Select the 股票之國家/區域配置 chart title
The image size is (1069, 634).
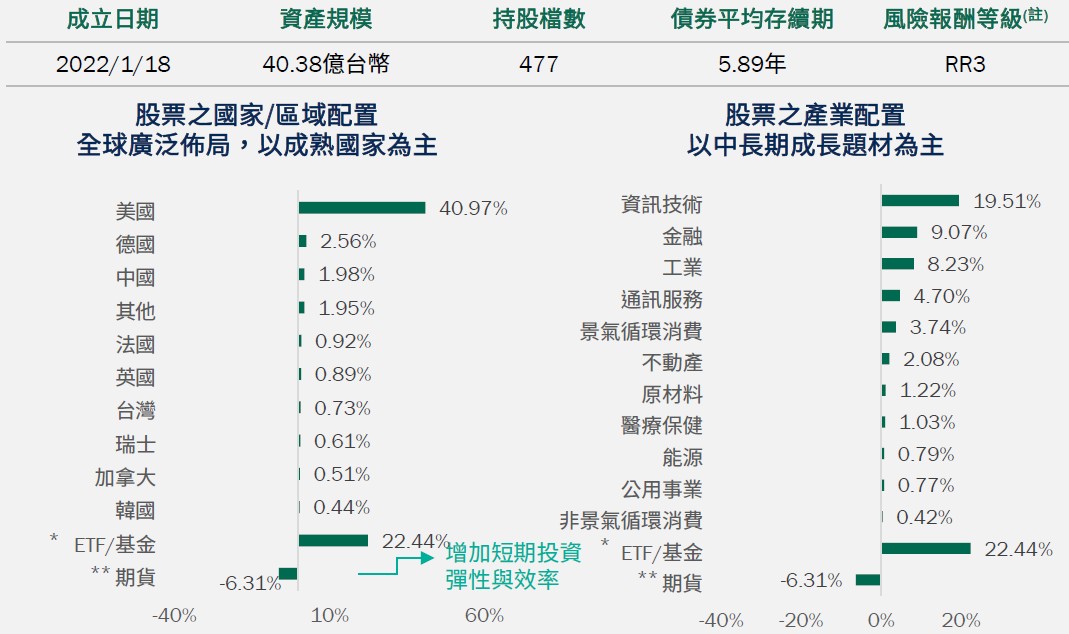256,115
